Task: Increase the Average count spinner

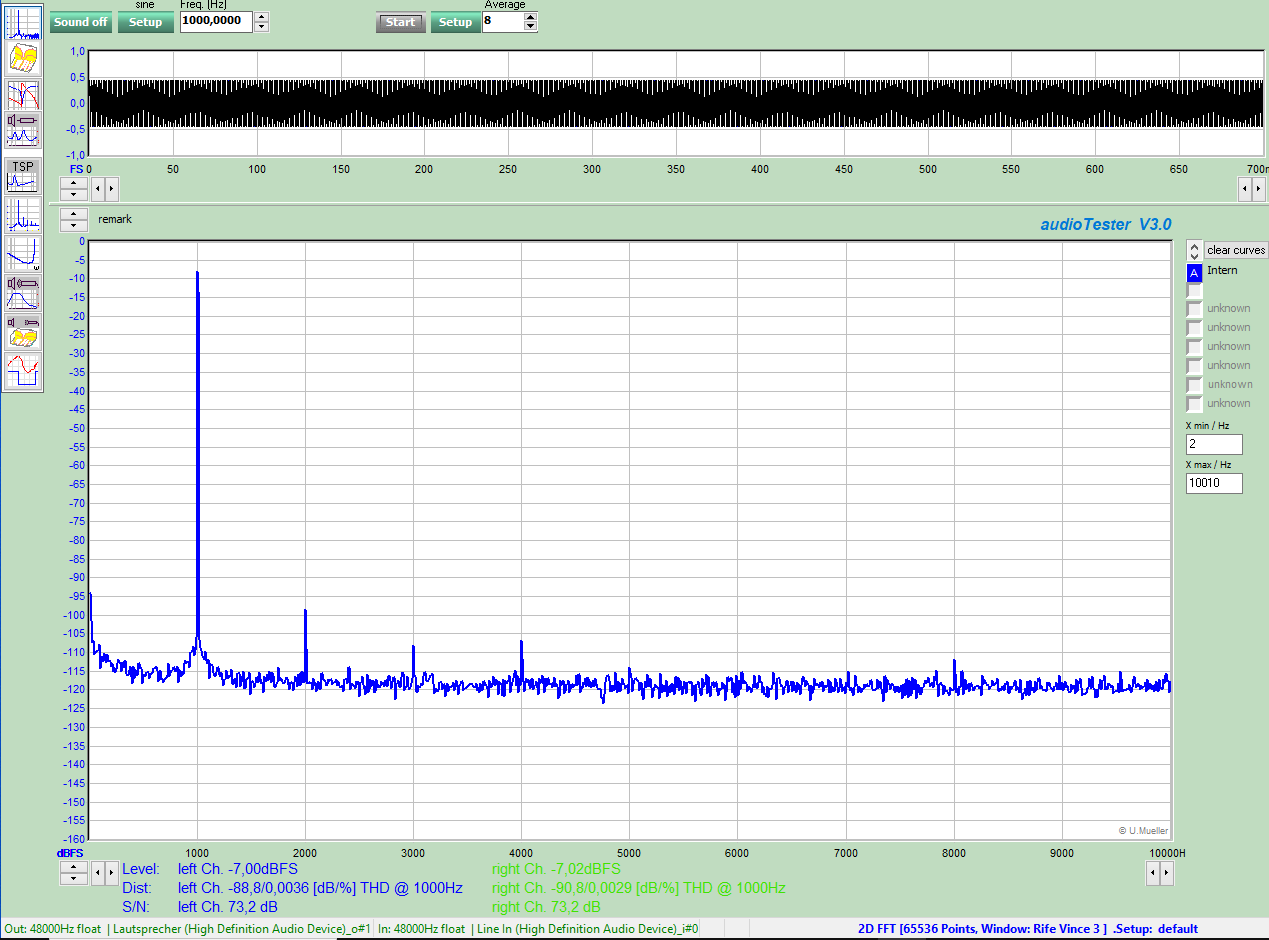Action: tap(530, 17)
